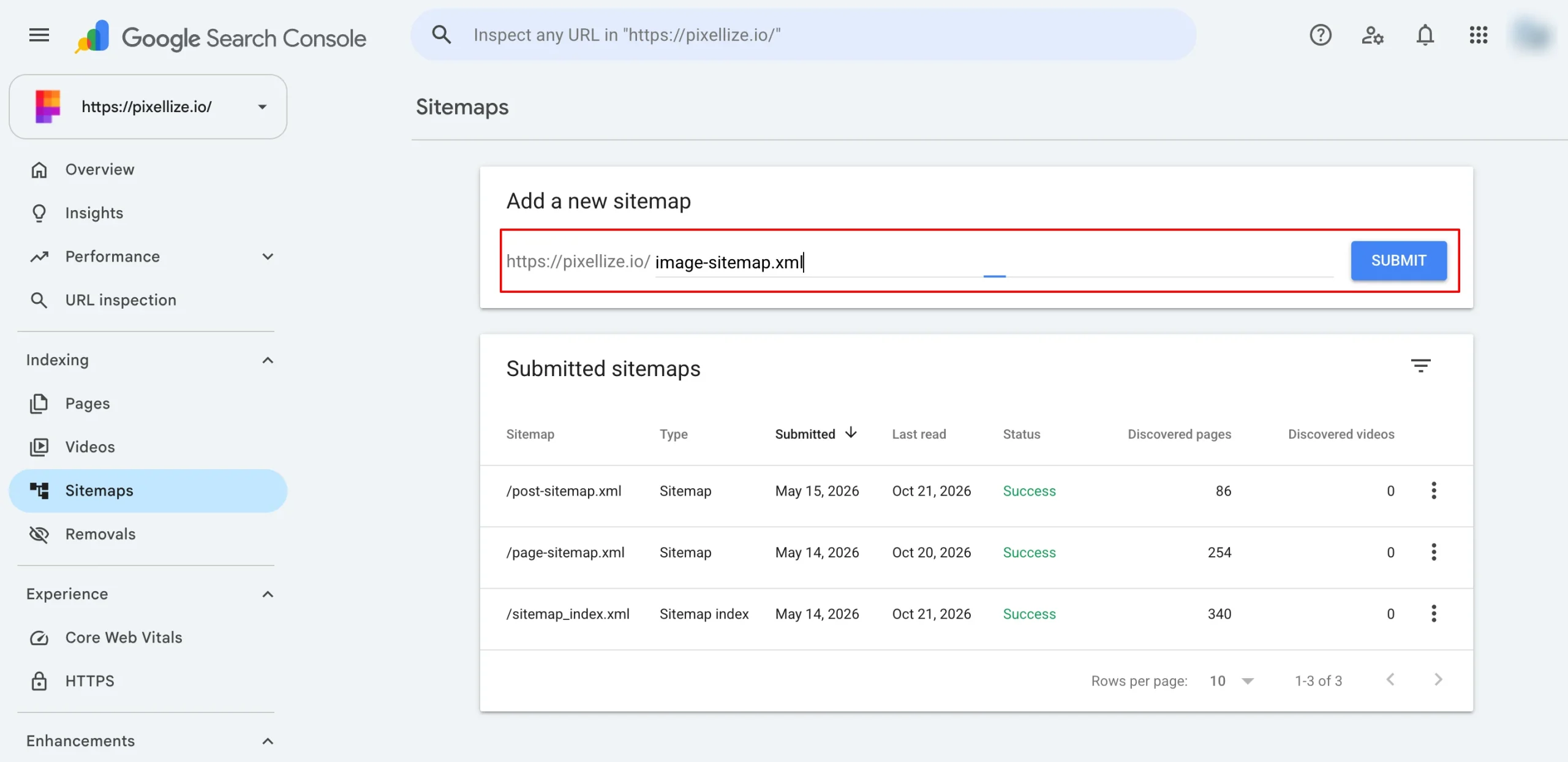Sort by Submitted column arrow

pos(851,433)
